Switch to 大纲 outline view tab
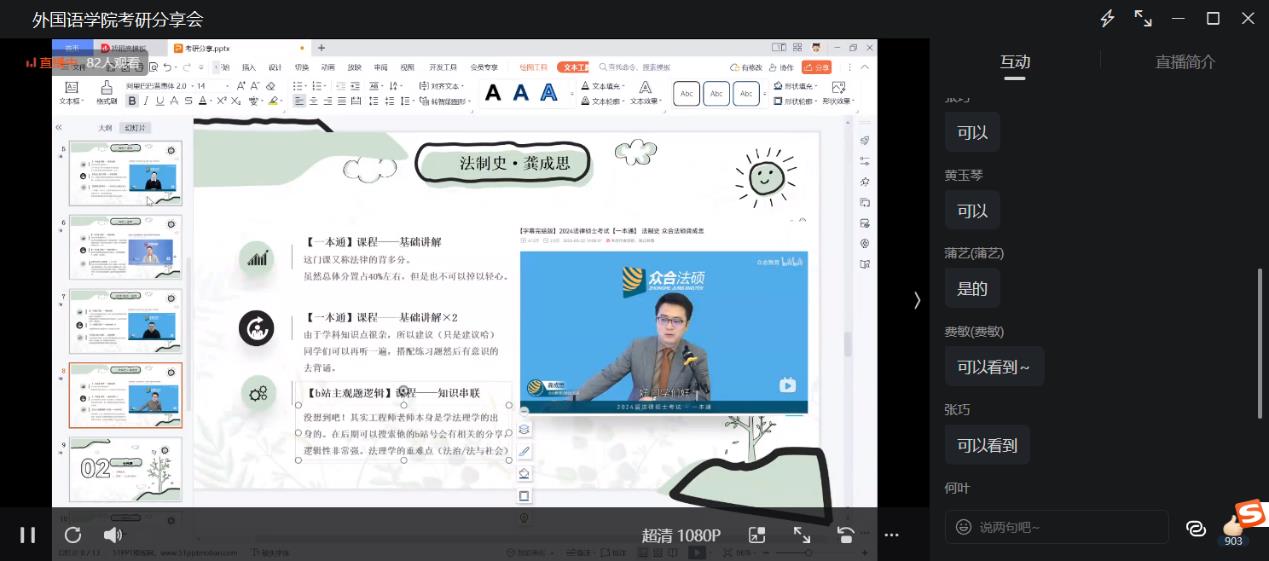 105,128
